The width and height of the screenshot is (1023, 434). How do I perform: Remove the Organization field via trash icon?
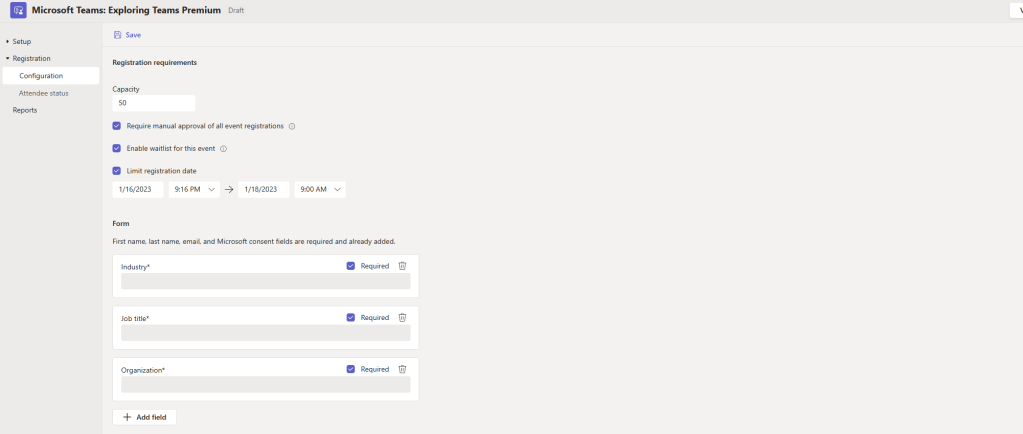(402, 369)
